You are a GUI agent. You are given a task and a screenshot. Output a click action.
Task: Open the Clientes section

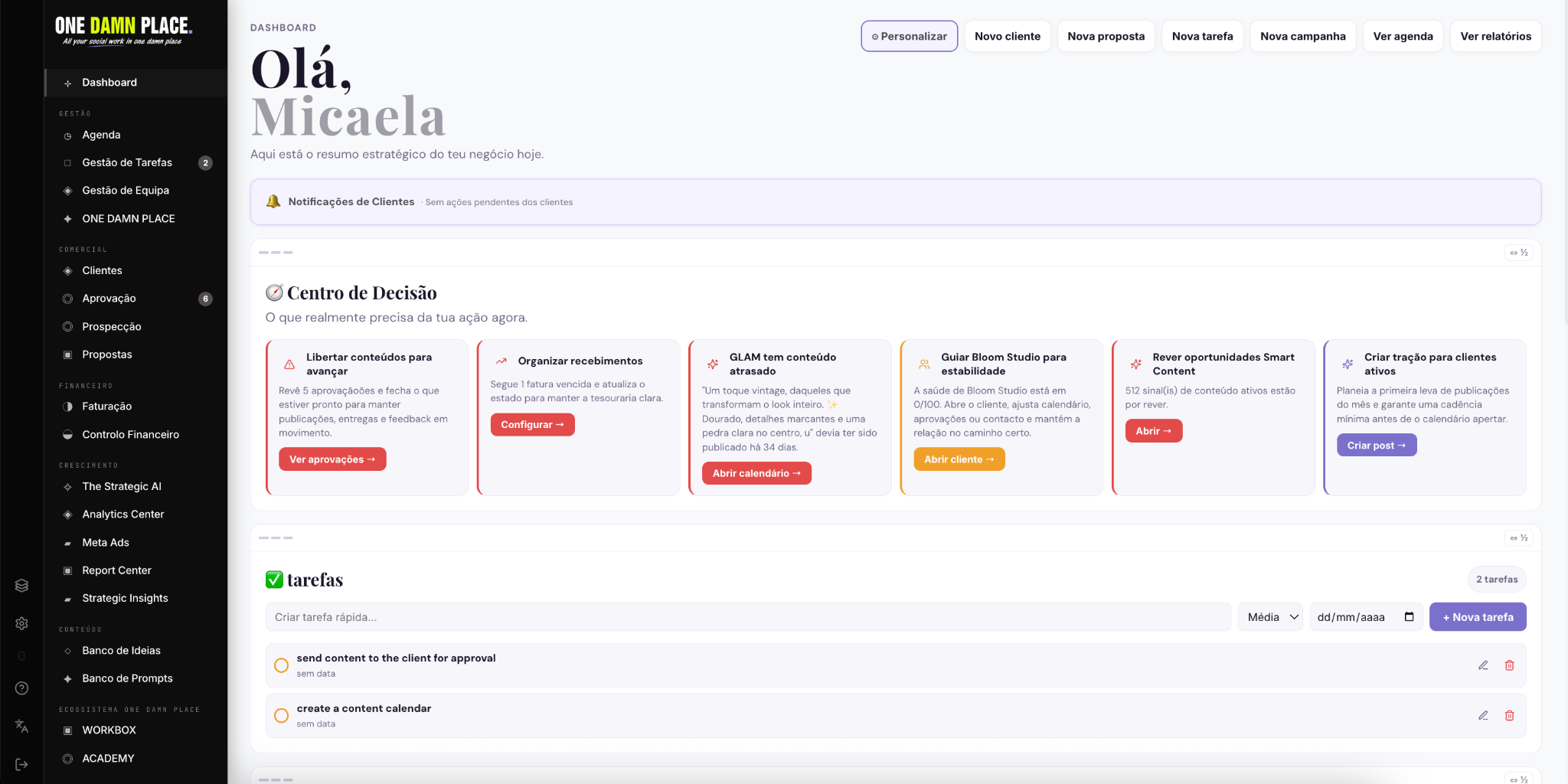(136, 270)
